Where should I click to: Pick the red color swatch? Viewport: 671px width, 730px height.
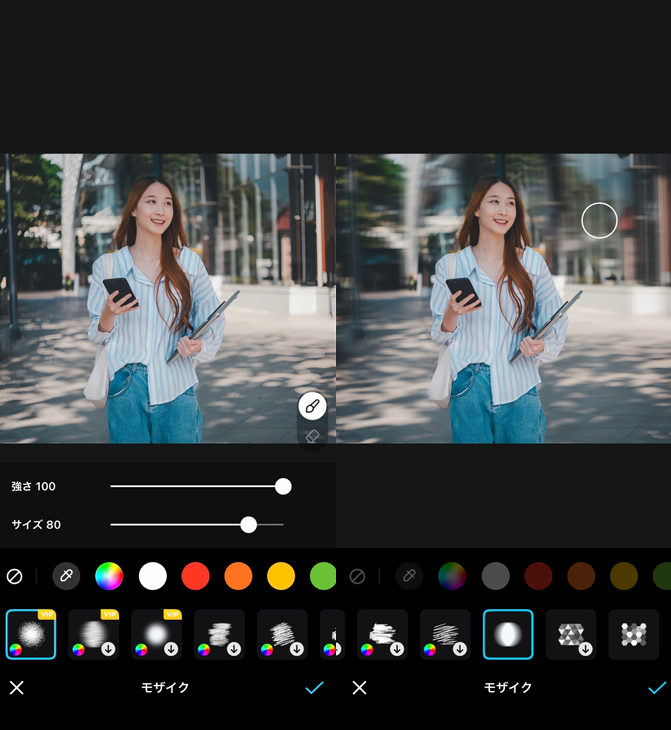click(x=195, y=576)
